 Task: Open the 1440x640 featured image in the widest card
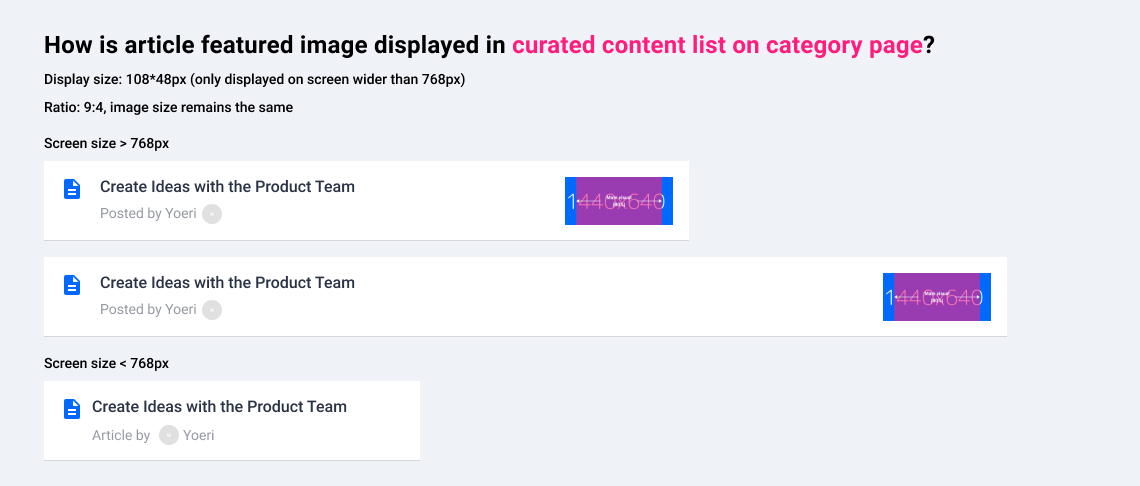pos(936,297)
